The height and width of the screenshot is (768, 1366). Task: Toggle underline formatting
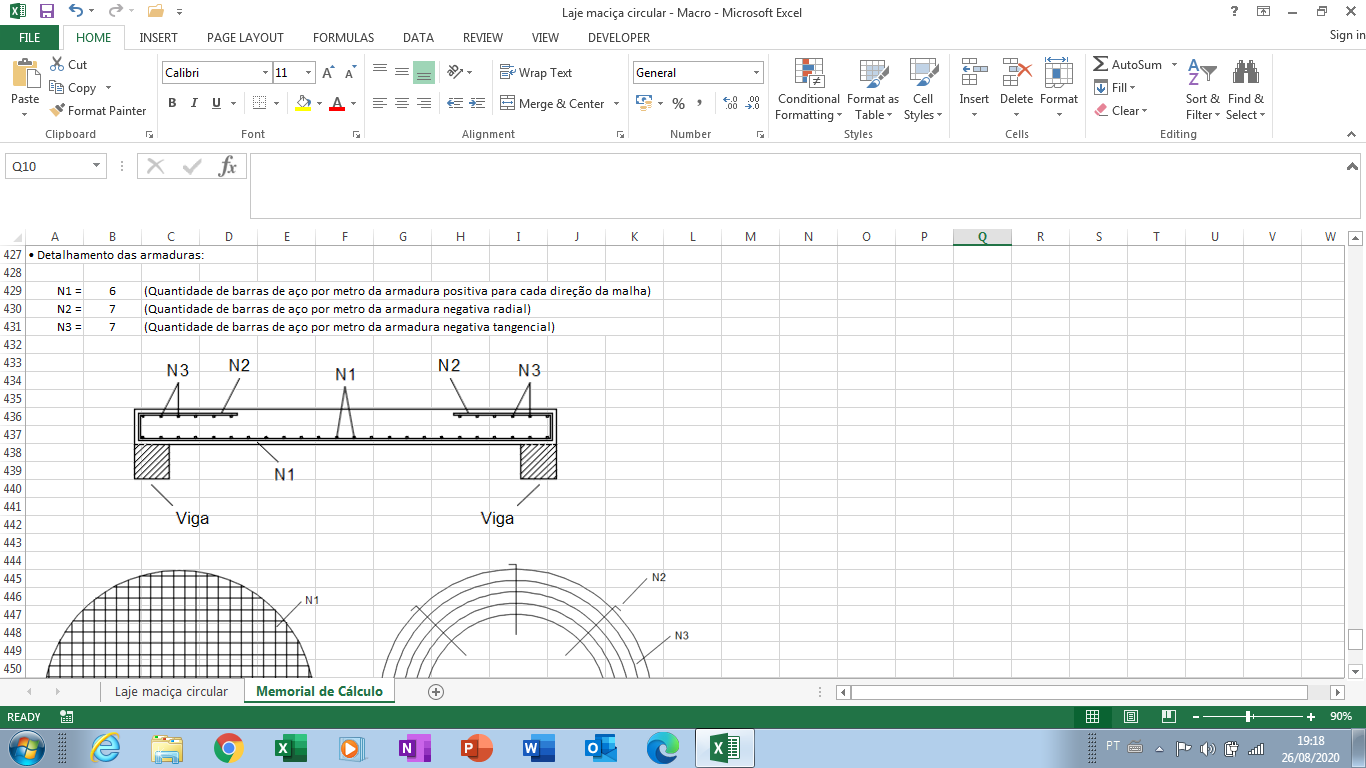coord(216,103)
